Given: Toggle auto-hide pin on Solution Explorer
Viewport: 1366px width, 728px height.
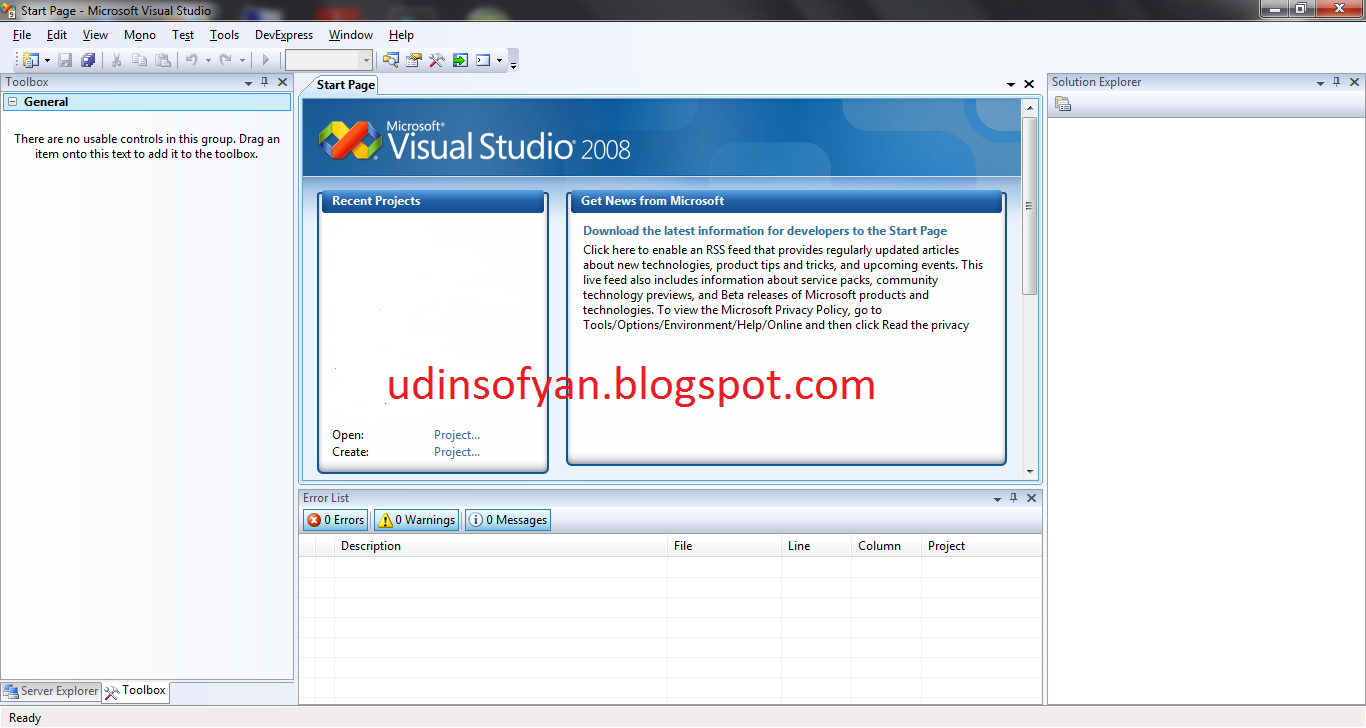Looking at the screenshot, I should (1336, 82).
